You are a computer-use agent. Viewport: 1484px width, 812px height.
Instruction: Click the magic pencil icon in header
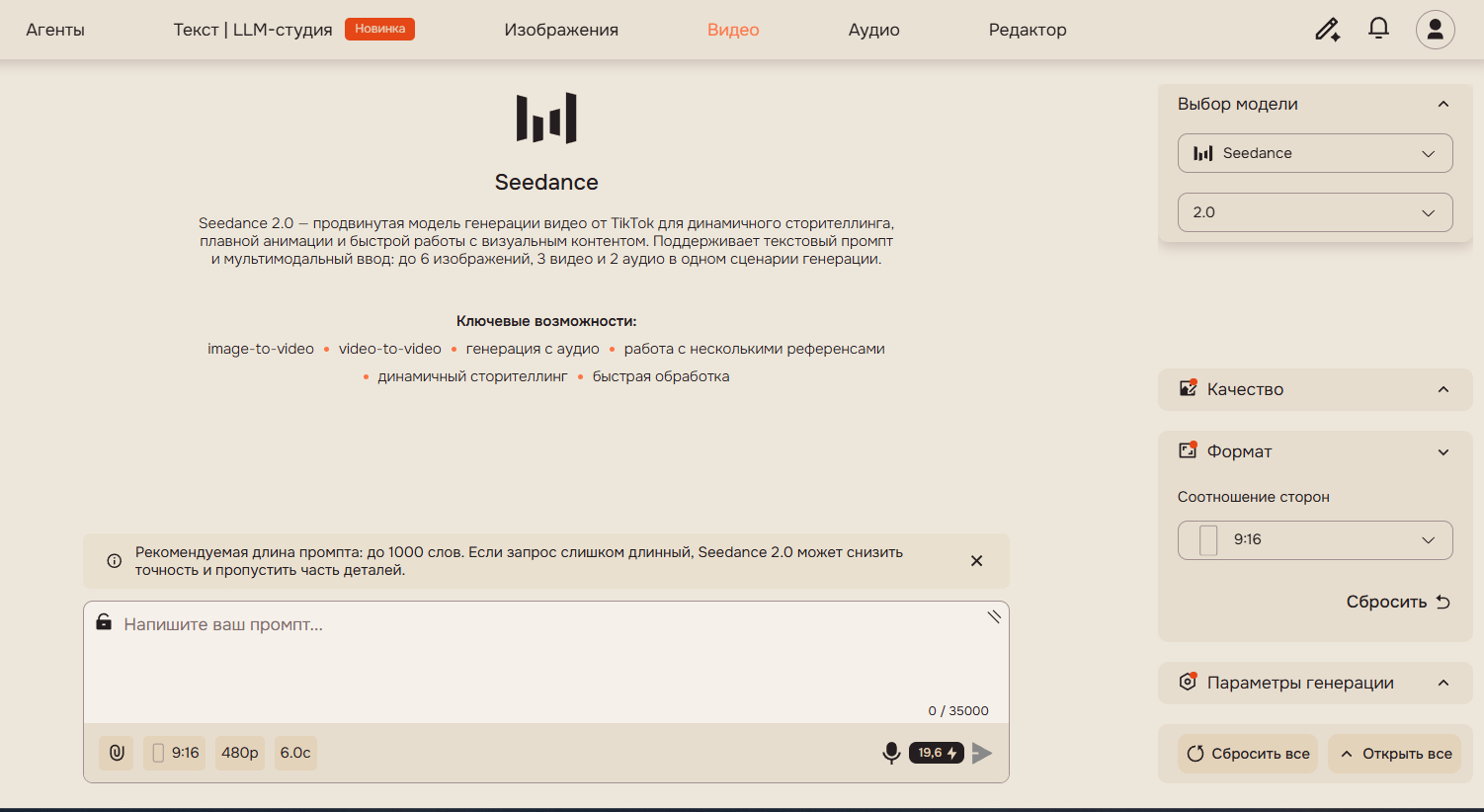coord(1327,30)
